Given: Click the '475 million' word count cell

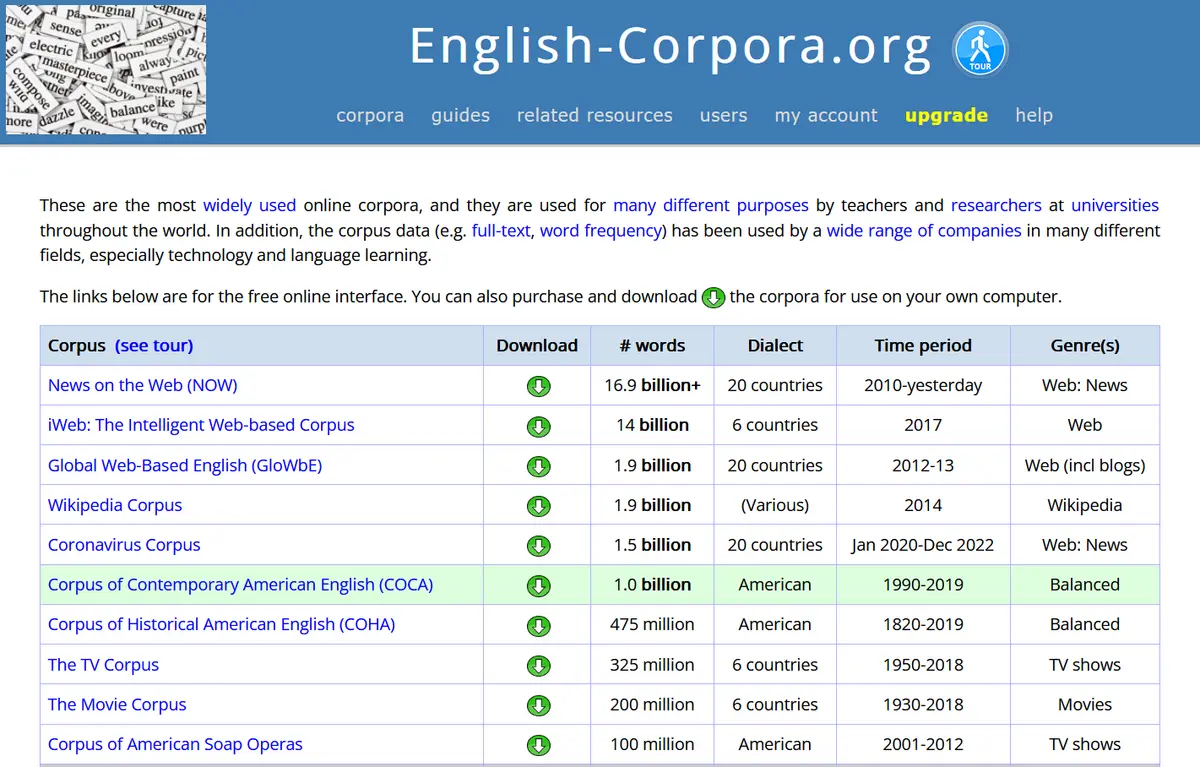Looking at the screenshot, I should tap(652, 625).
